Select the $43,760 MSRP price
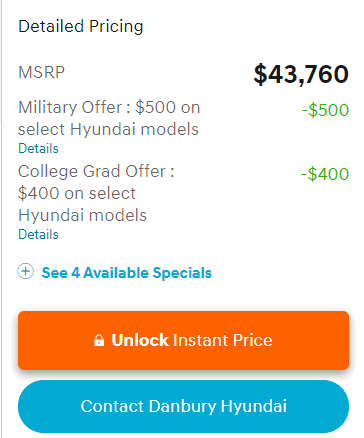 [301, 74]
